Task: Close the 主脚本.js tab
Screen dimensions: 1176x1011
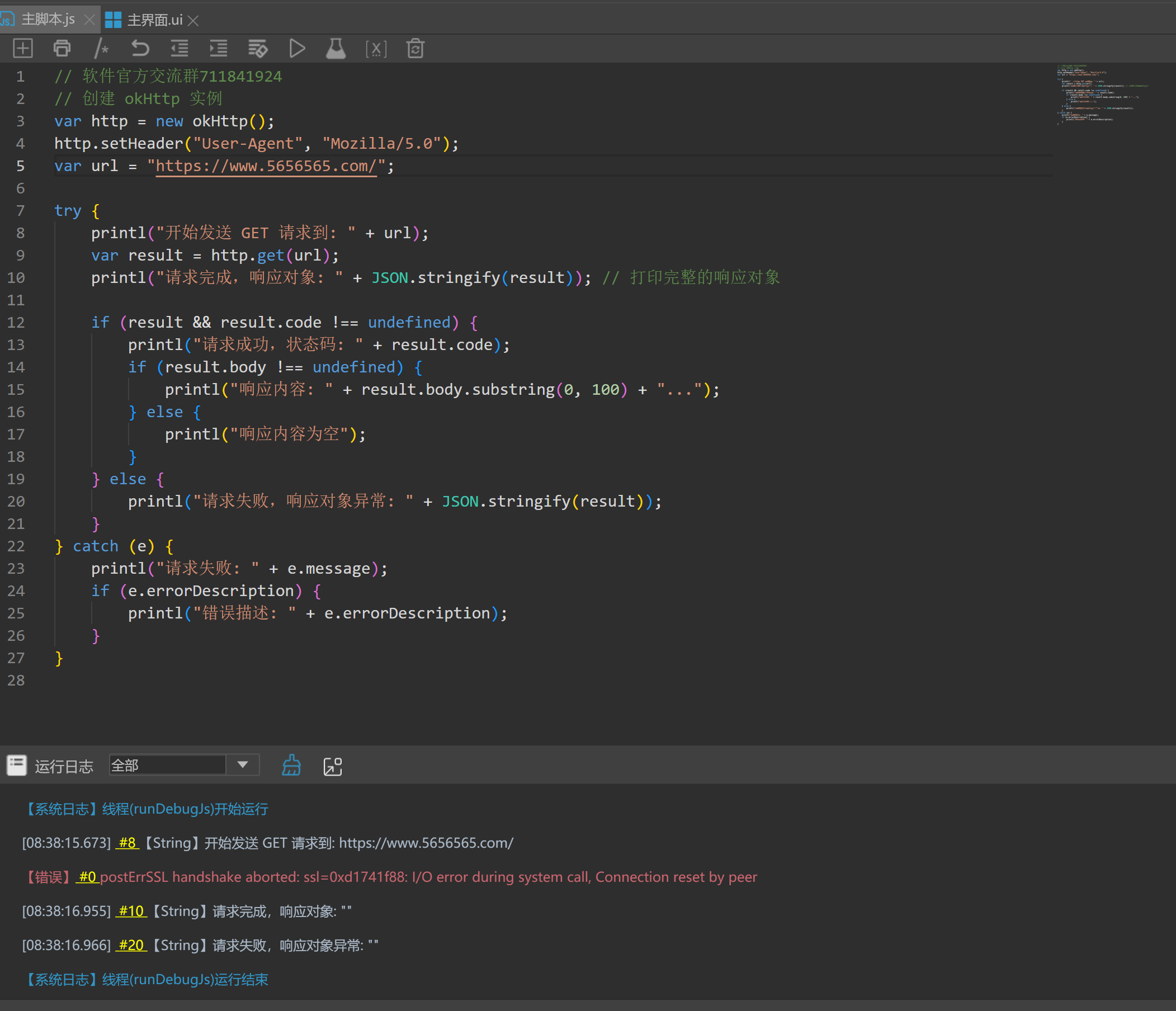Action: pyautogui.click(x=89, y=20)
